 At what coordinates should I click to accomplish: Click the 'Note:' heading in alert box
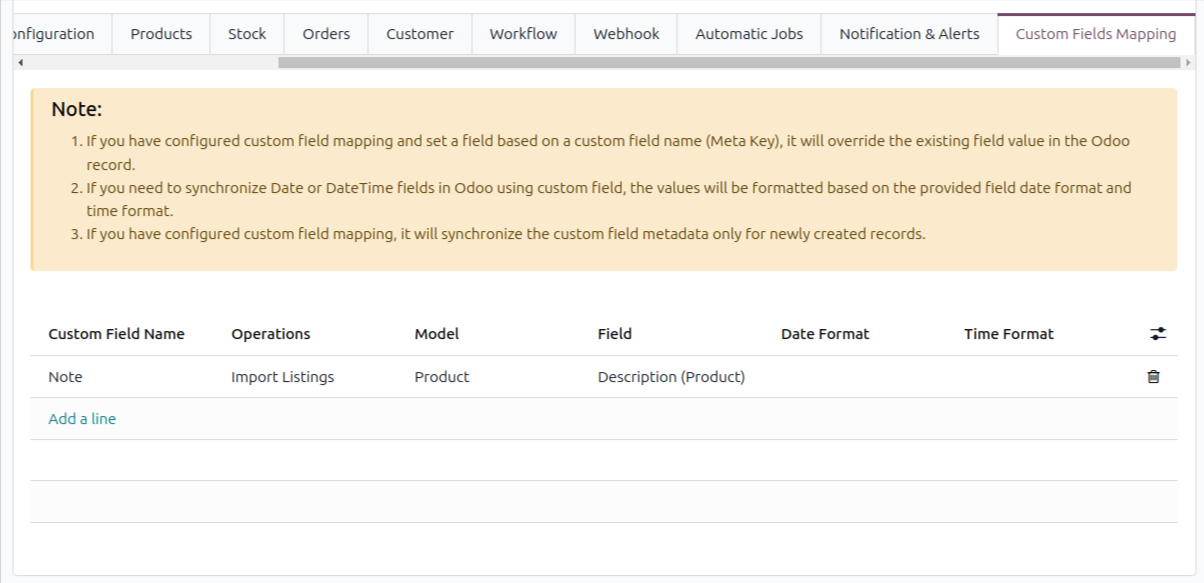(x=77, y=109)
